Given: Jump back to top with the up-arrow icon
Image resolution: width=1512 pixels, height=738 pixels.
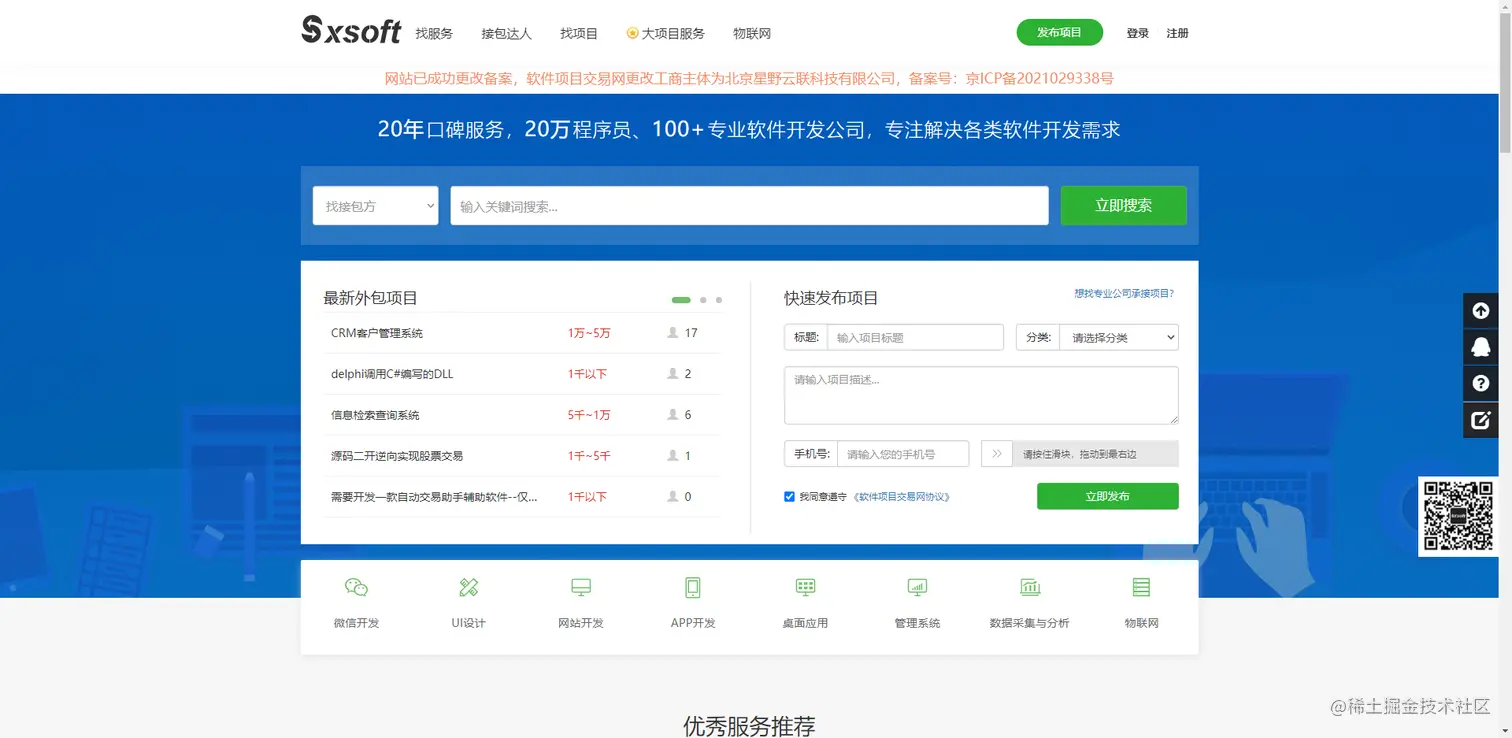Looking at the screenshot, I should click(x=1480, y=310).
